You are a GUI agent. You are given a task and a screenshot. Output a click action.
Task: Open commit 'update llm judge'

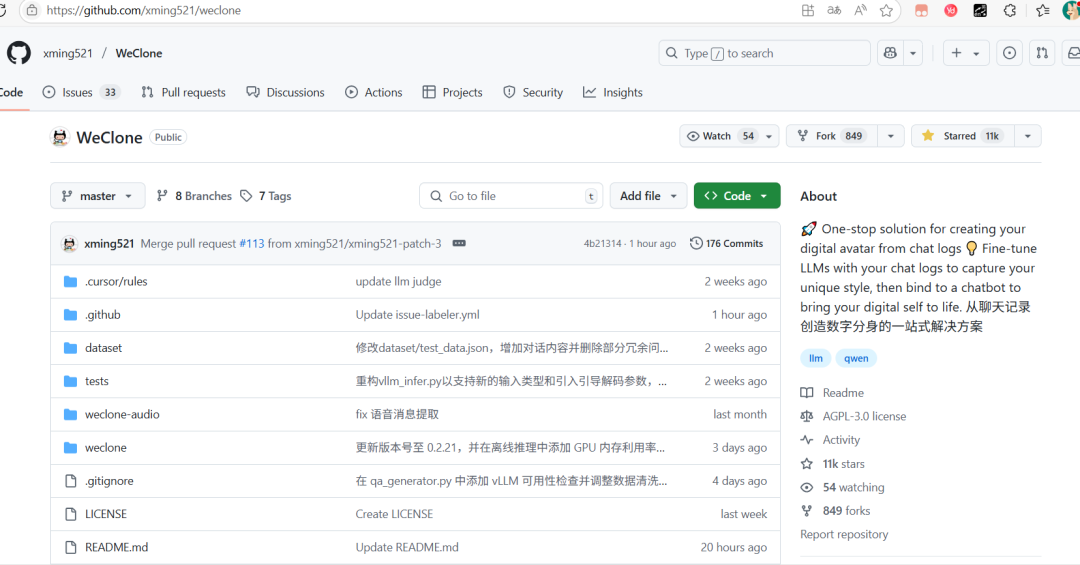click(x=398, y=281)
